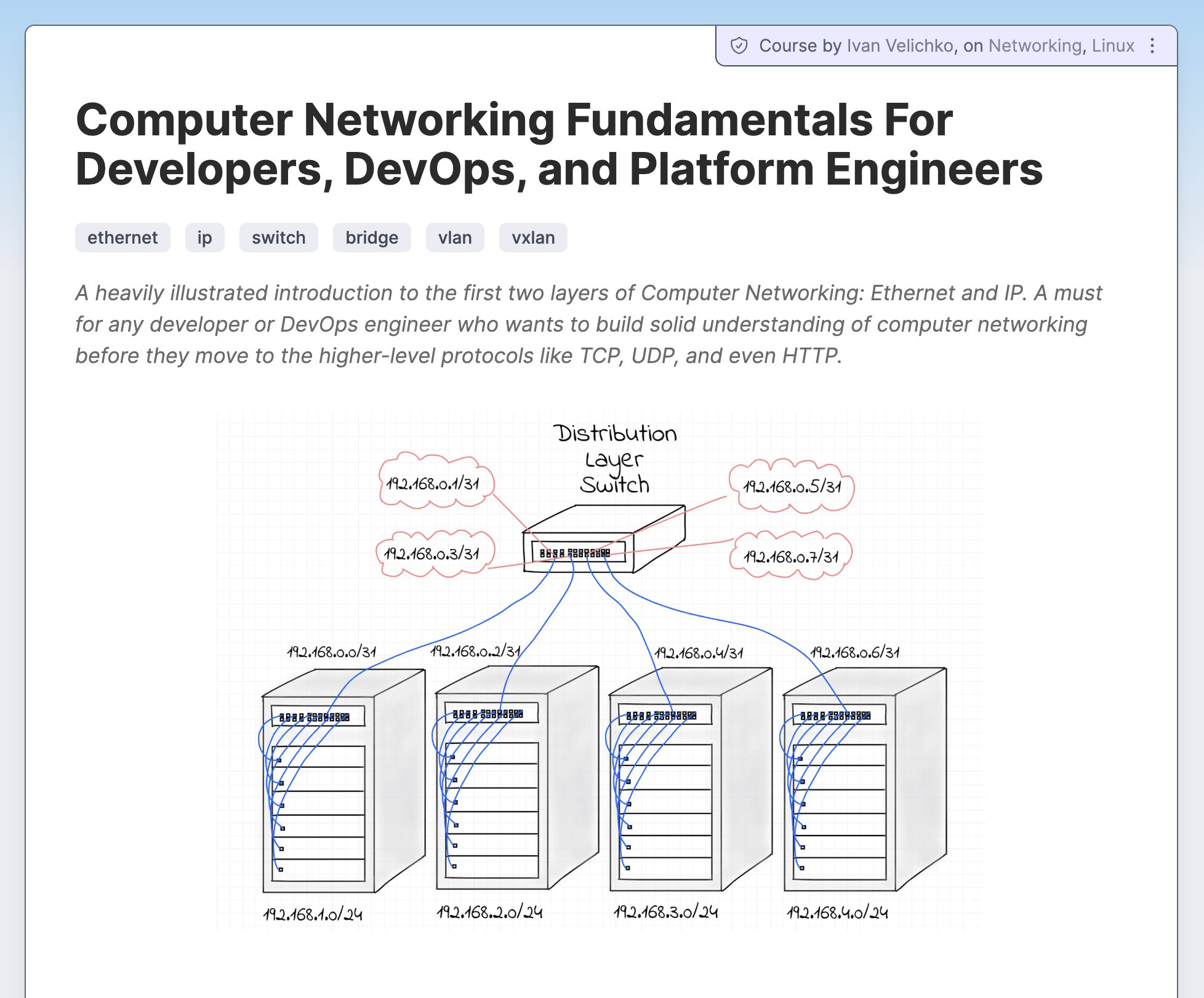Viewport: 1204px width, 998px height.
Task: Click the 192.168.0.7/31 cloud label
Action: (x=791, y=557)
